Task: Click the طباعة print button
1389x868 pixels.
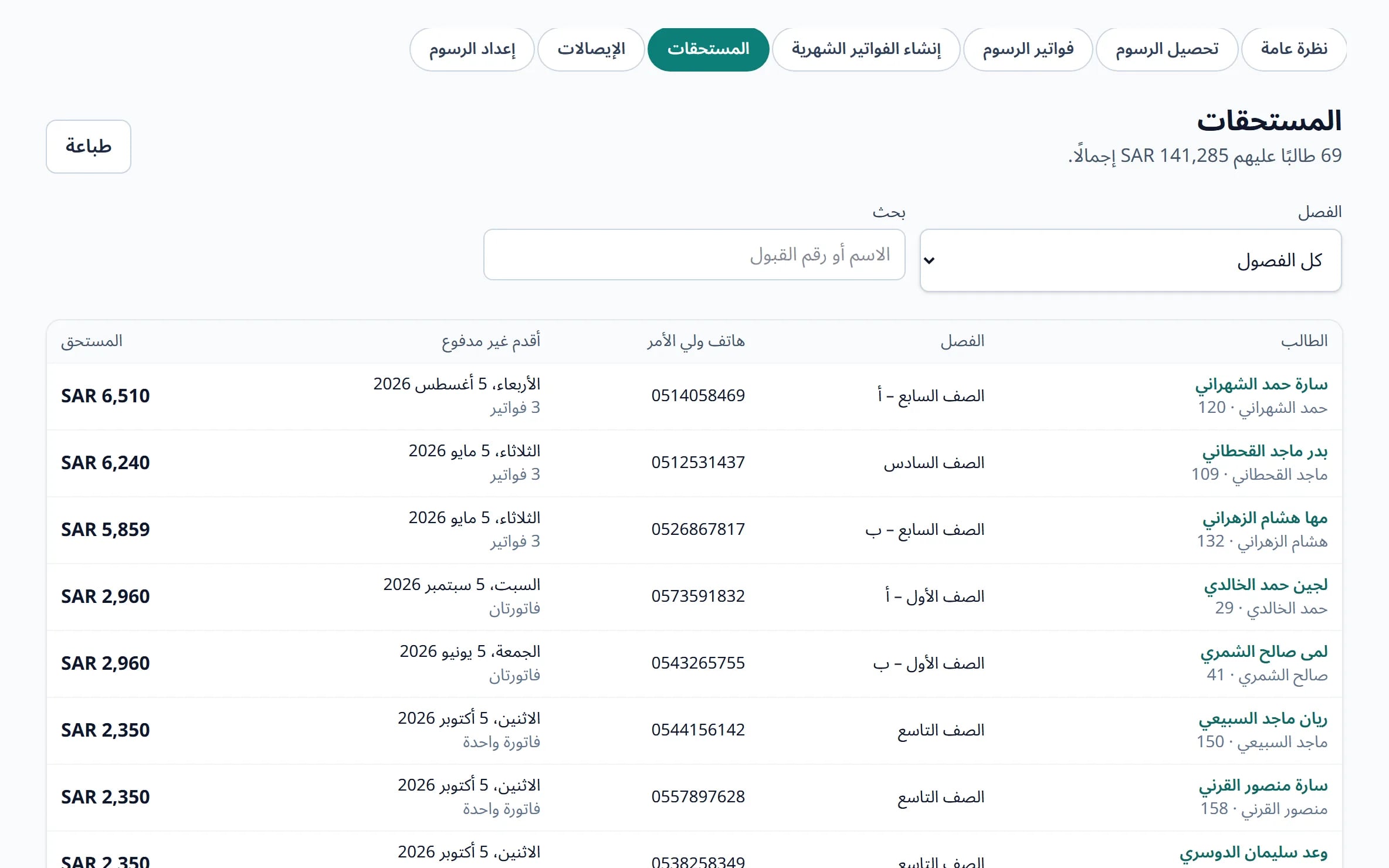Action: [x=89, y=147]
